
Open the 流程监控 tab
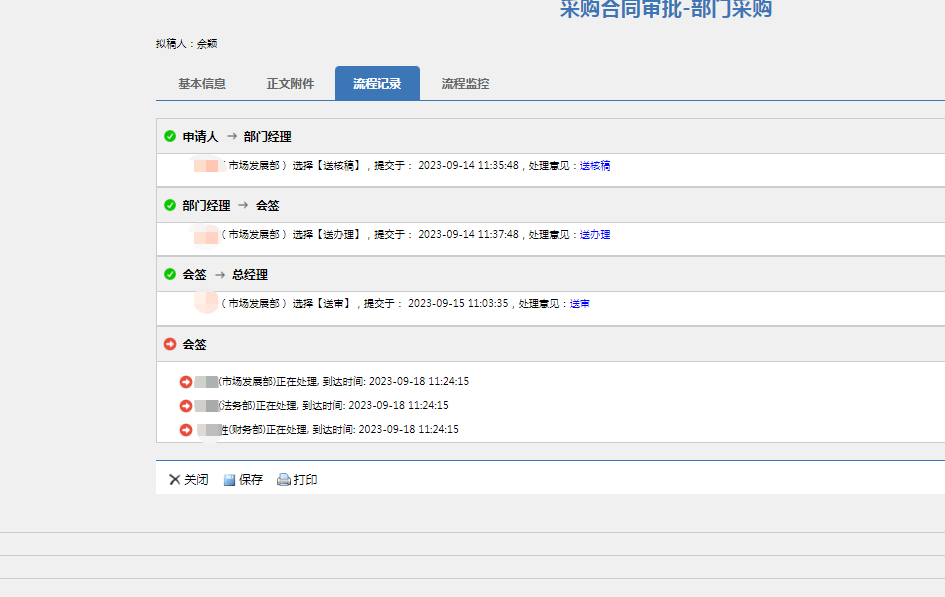pos(465,84)
